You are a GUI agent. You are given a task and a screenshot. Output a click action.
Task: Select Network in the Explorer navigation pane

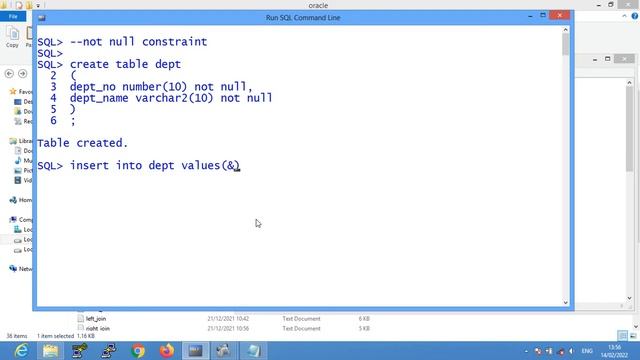(20, 269)
